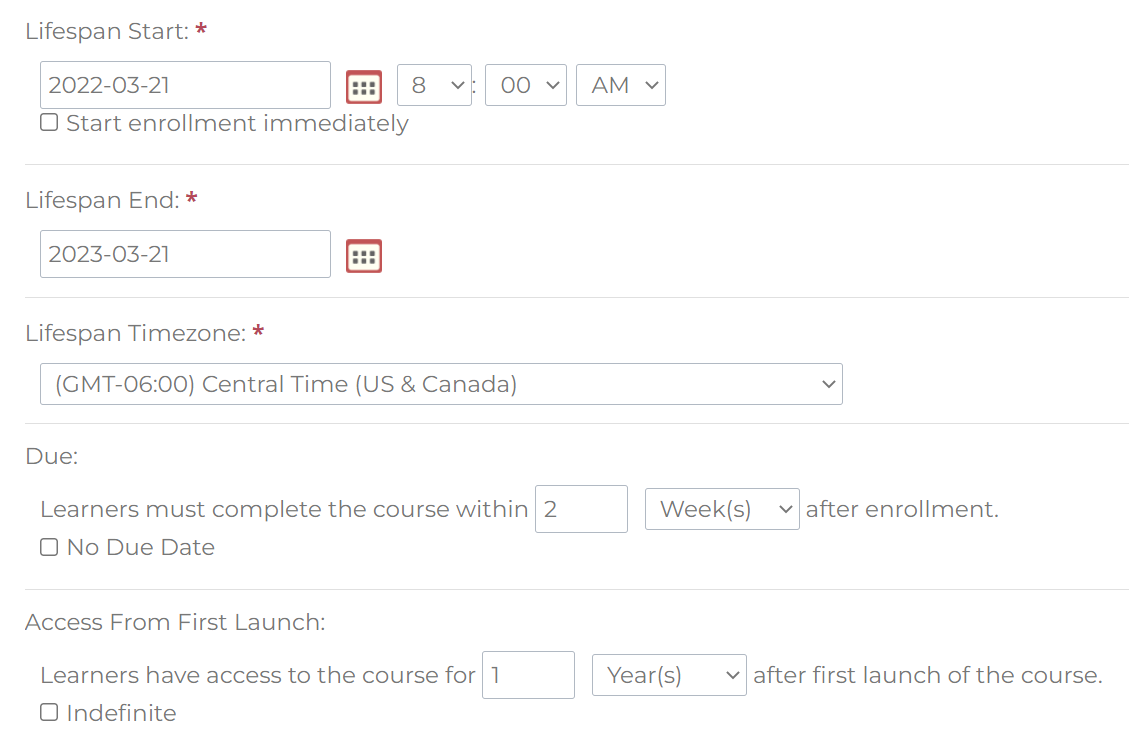Click the Indefinite label text
The width and height of the screenshot is (1129, 739).
click(121, 713)
